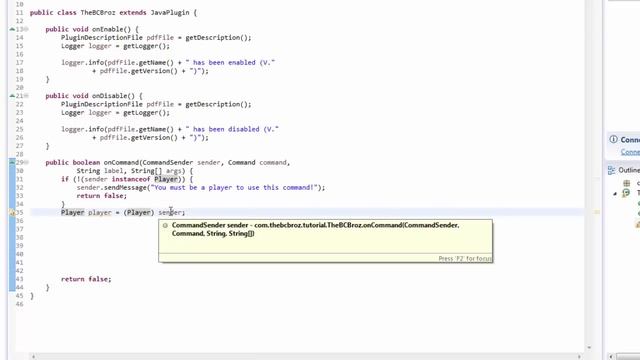Click the string 'has been disabled (V.'
This screenshot has height=360, width=640.
pyautogui.click(x=232, y=129)
